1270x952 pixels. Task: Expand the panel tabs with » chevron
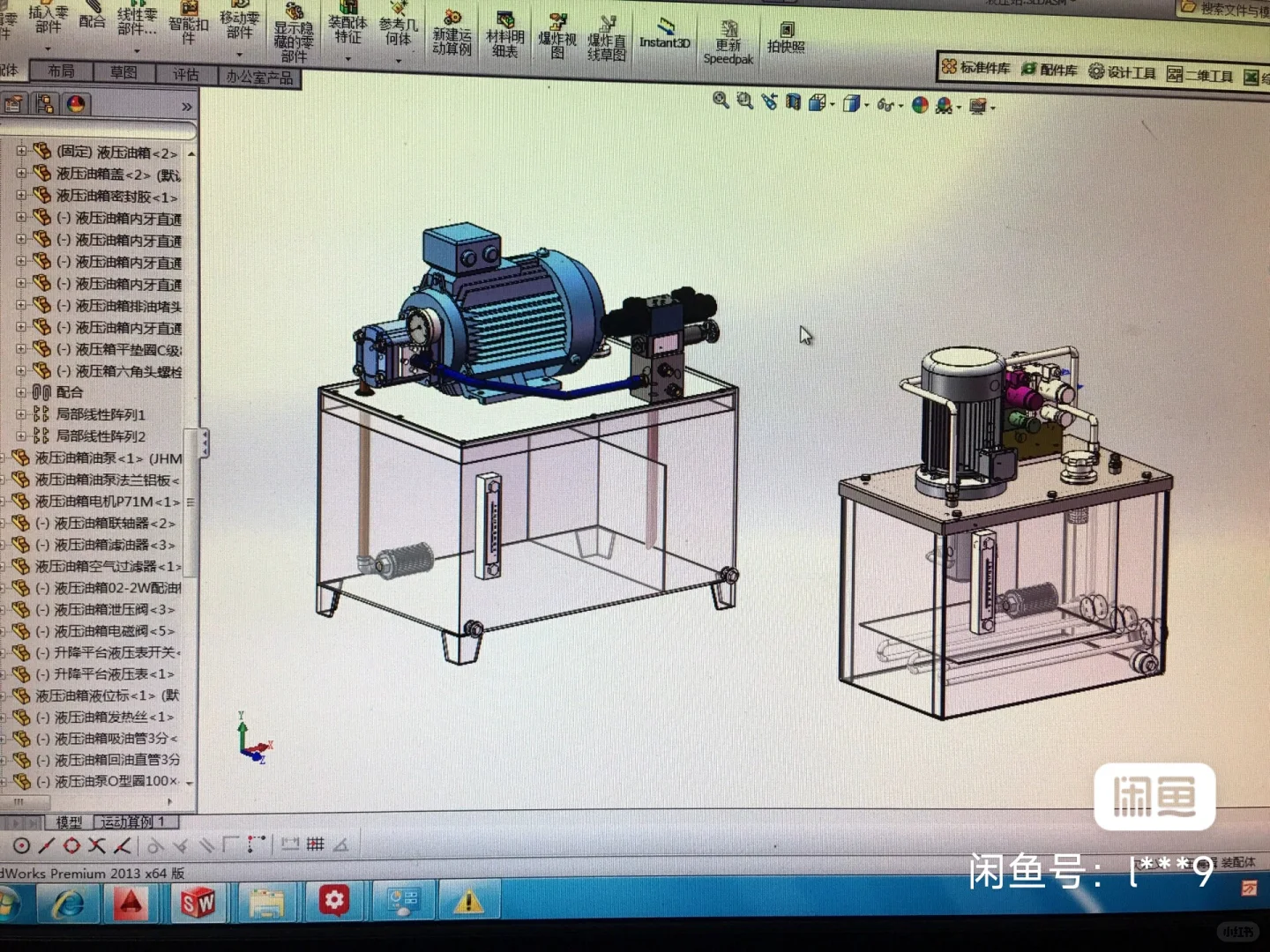pyautogui.click(x=186, y=107)
